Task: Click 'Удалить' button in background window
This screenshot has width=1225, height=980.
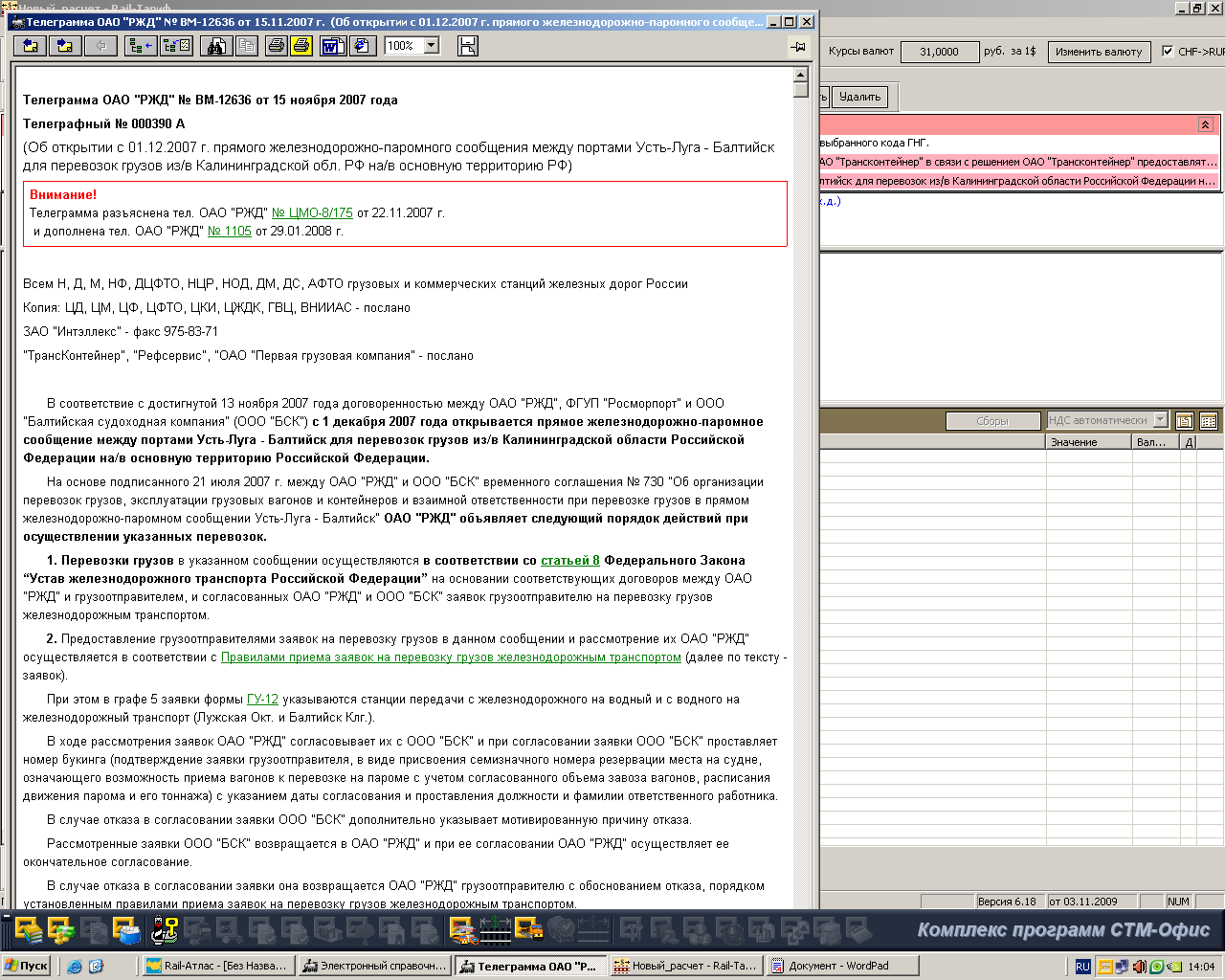Action: [x=859, y=97]
